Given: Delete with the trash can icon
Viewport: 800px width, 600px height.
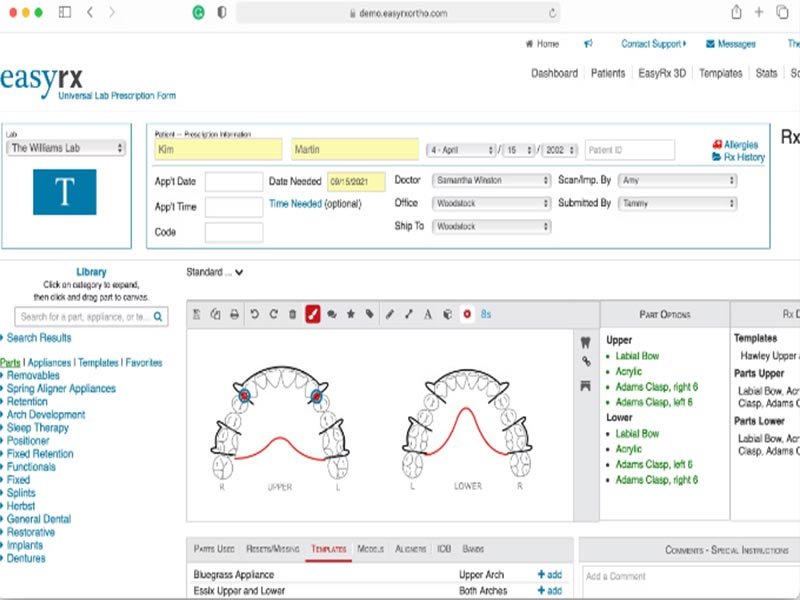Looking at the screenshot, I should tap(292, 314).
